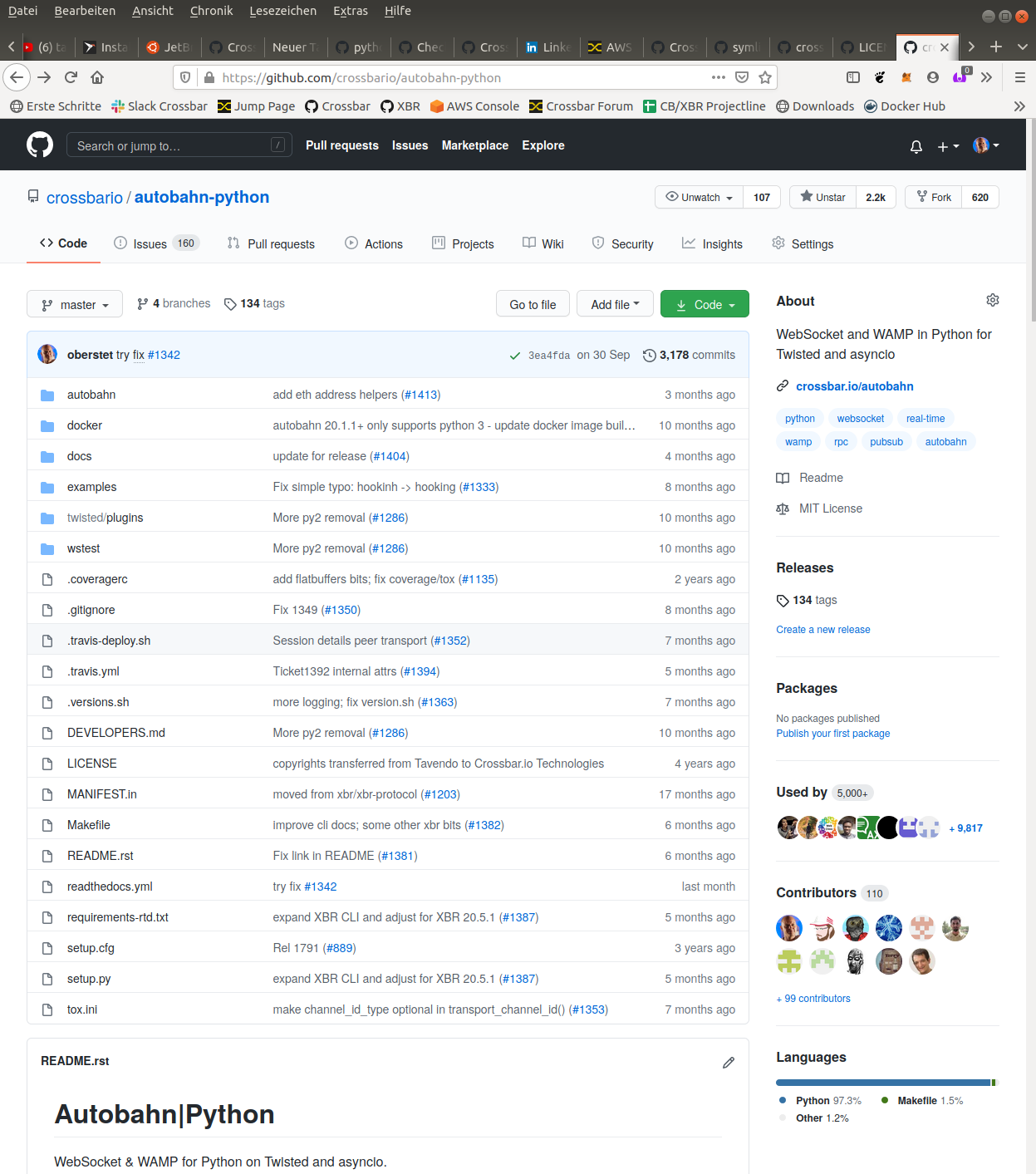This screenshot has height=1174, width=1036.
Task: Reload the page in Firefox
Action: point(71,77)
